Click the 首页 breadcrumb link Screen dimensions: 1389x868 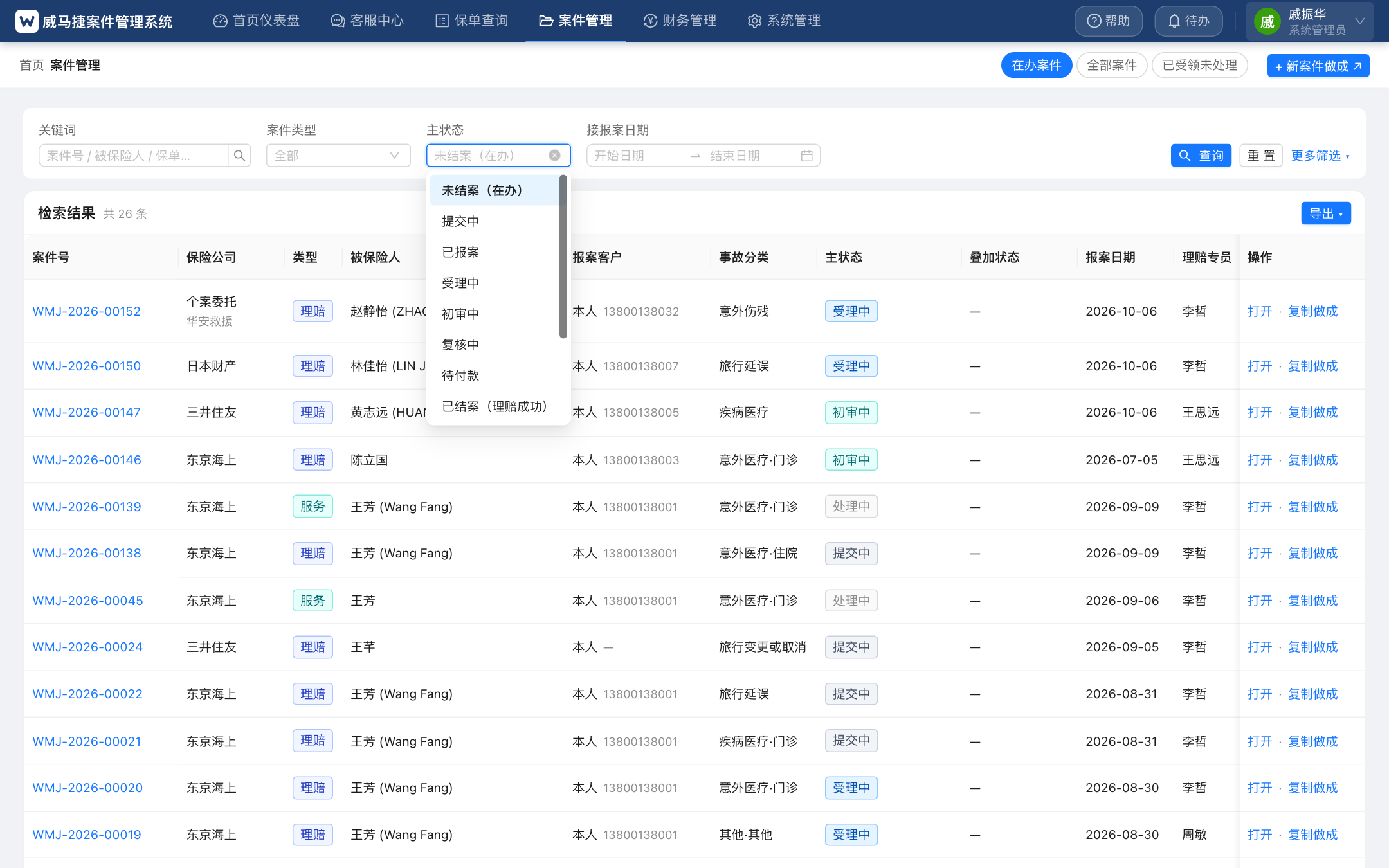(x=32, y=65)
